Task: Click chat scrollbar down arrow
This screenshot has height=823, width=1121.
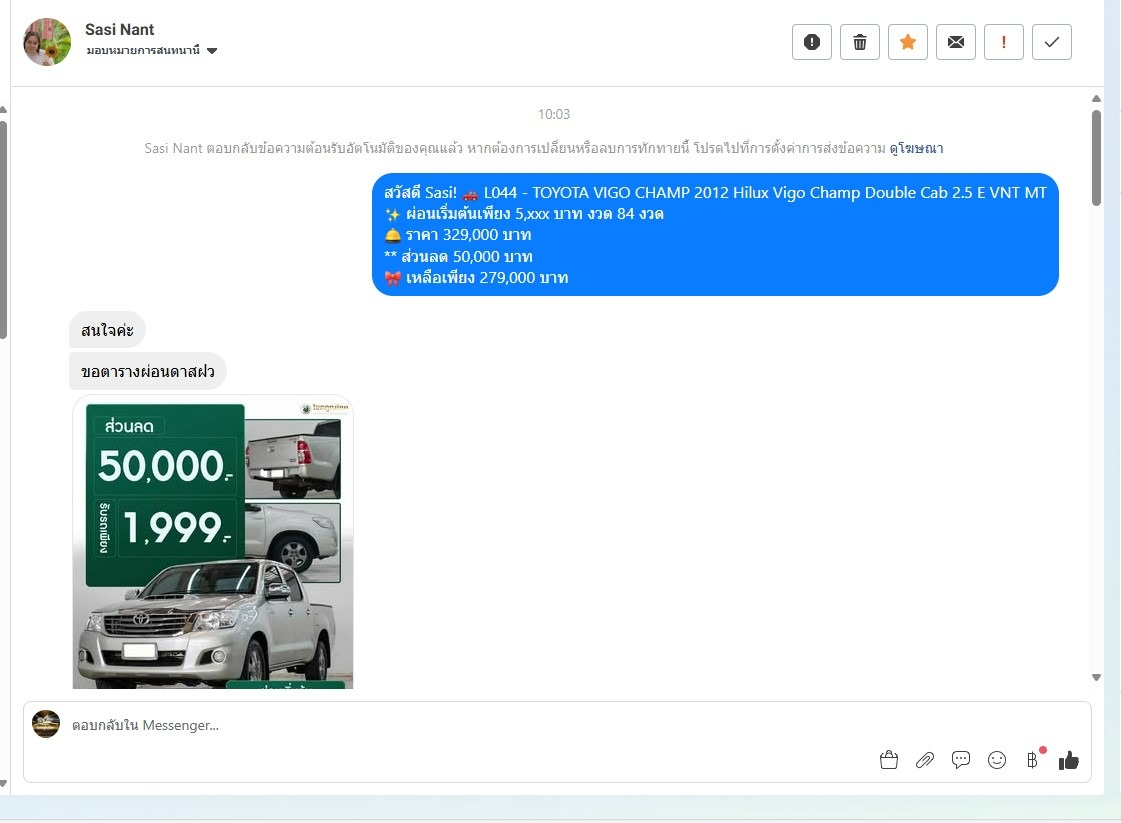Action: [1096, 677]
